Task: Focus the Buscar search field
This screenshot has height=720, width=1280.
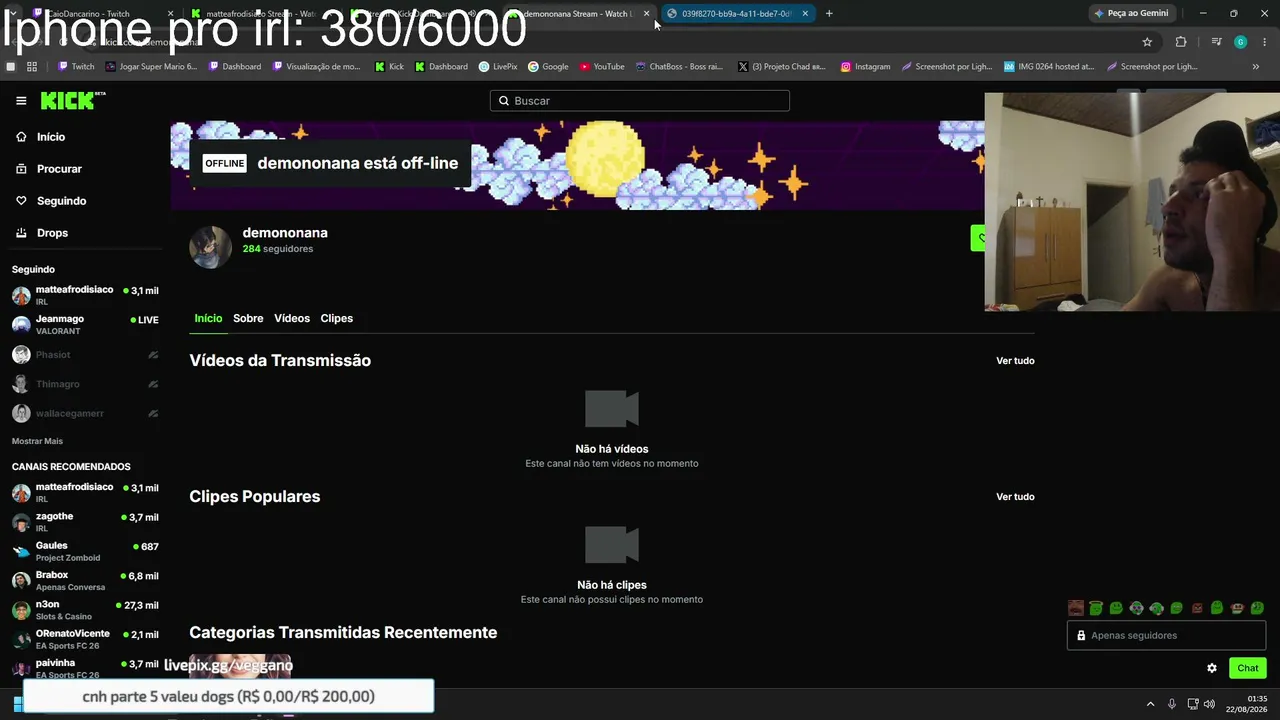Action: pos(640,101)
